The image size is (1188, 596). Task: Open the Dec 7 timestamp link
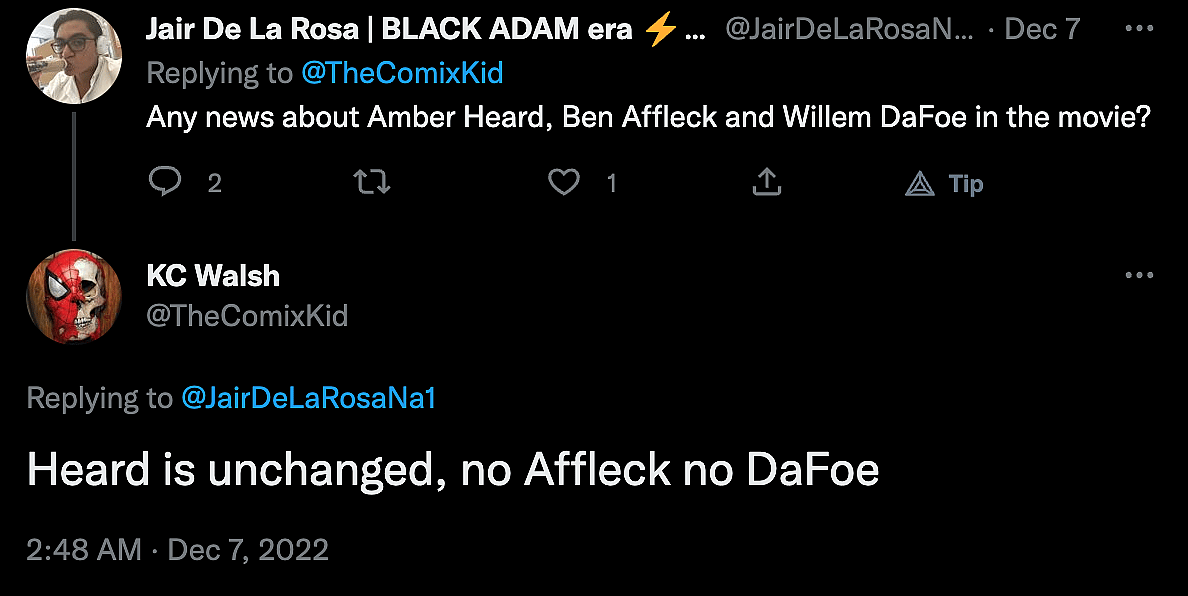(x=1042, y=30)
